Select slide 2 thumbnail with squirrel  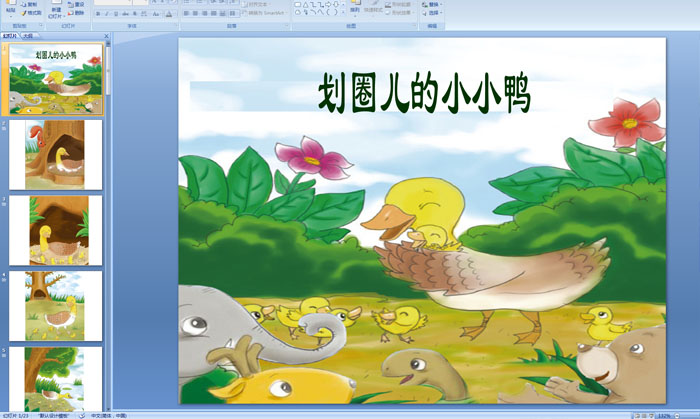tap(56, 155)
